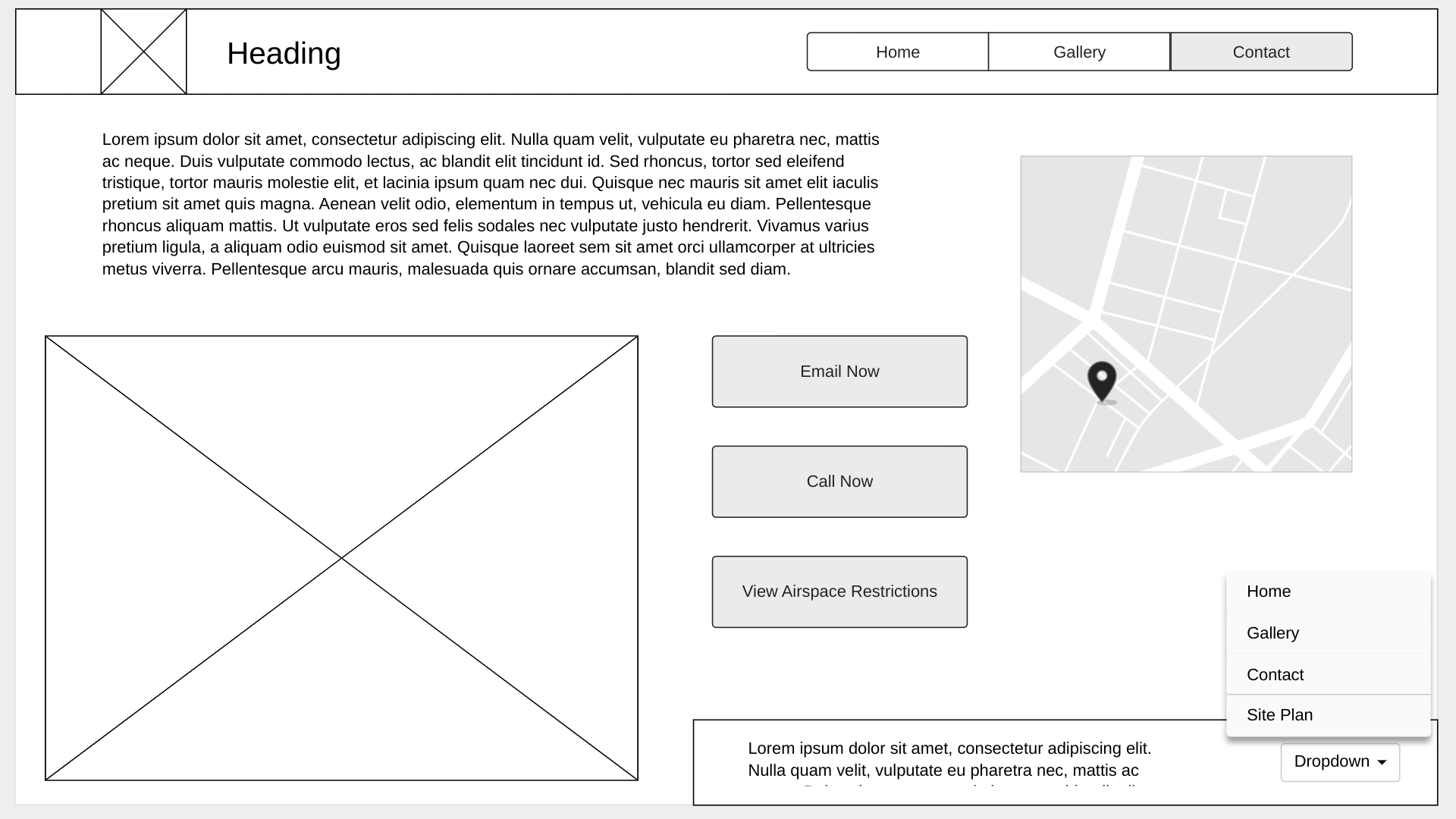1456x819 pixels.
Task: Click the View Airspace Restrictions icon area
Action: (x=839, y=591)
